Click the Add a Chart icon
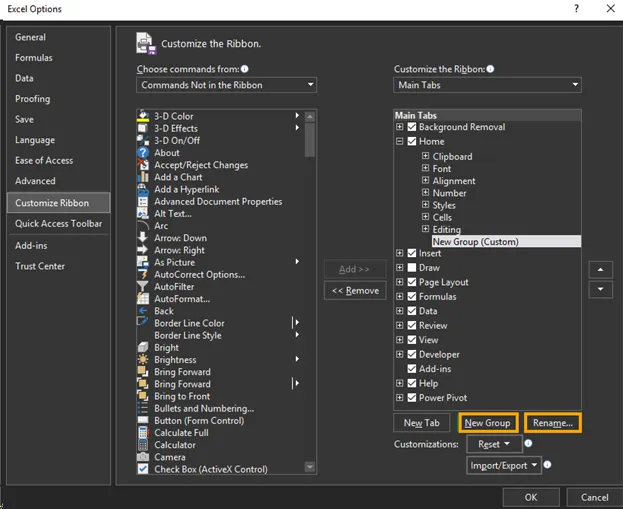The width and height of the screenshot is (623, 509). (143, 177)
